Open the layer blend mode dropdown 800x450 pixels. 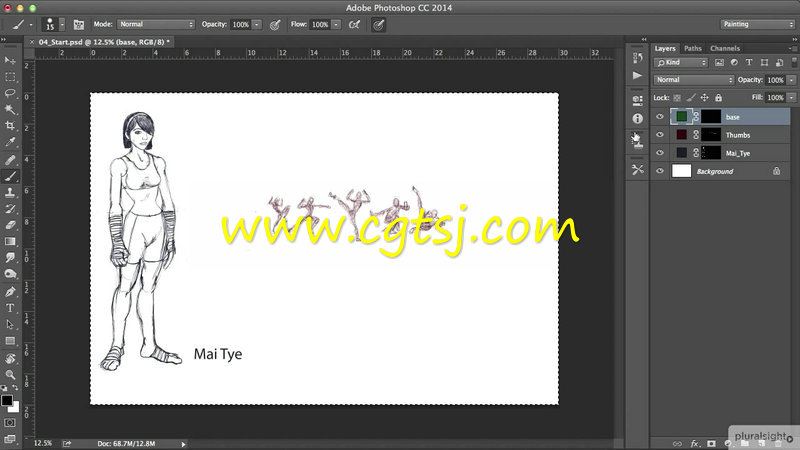click(694, 80)
